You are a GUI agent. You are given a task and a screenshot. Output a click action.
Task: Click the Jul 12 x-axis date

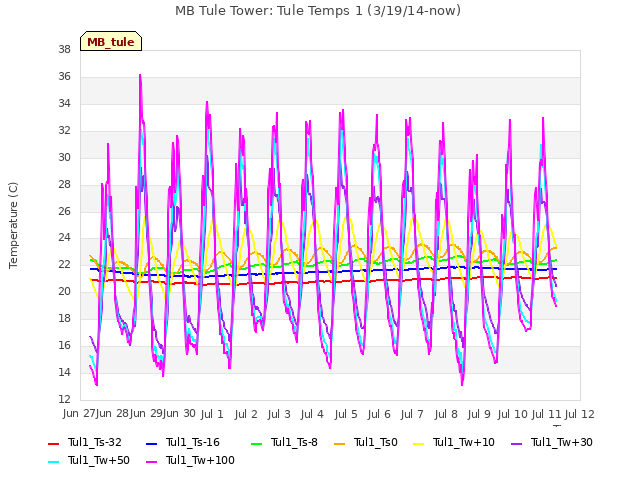(x=580, y=414)
